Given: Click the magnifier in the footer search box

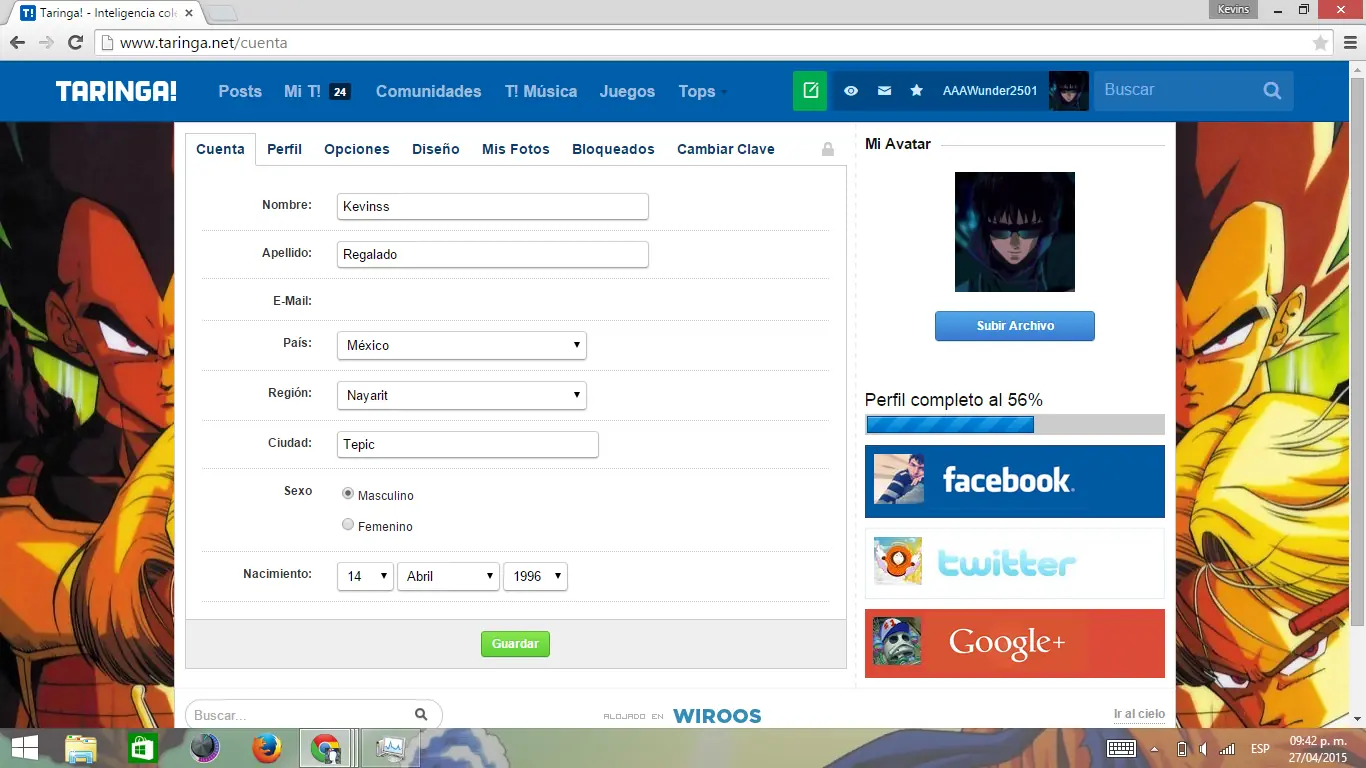Looking at the screenshot, I should (421, 714).
